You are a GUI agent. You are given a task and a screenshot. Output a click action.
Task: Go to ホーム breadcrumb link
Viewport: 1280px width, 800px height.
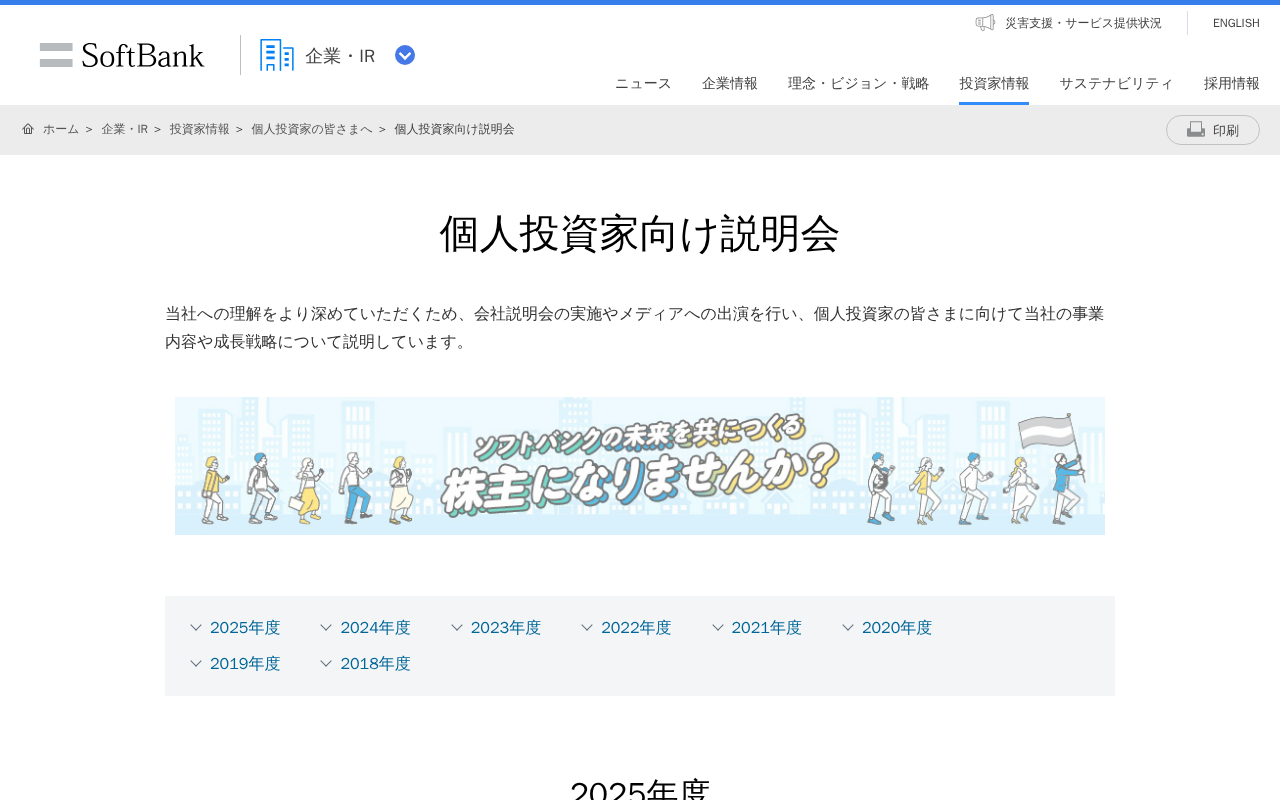click(x=60, y=129)
